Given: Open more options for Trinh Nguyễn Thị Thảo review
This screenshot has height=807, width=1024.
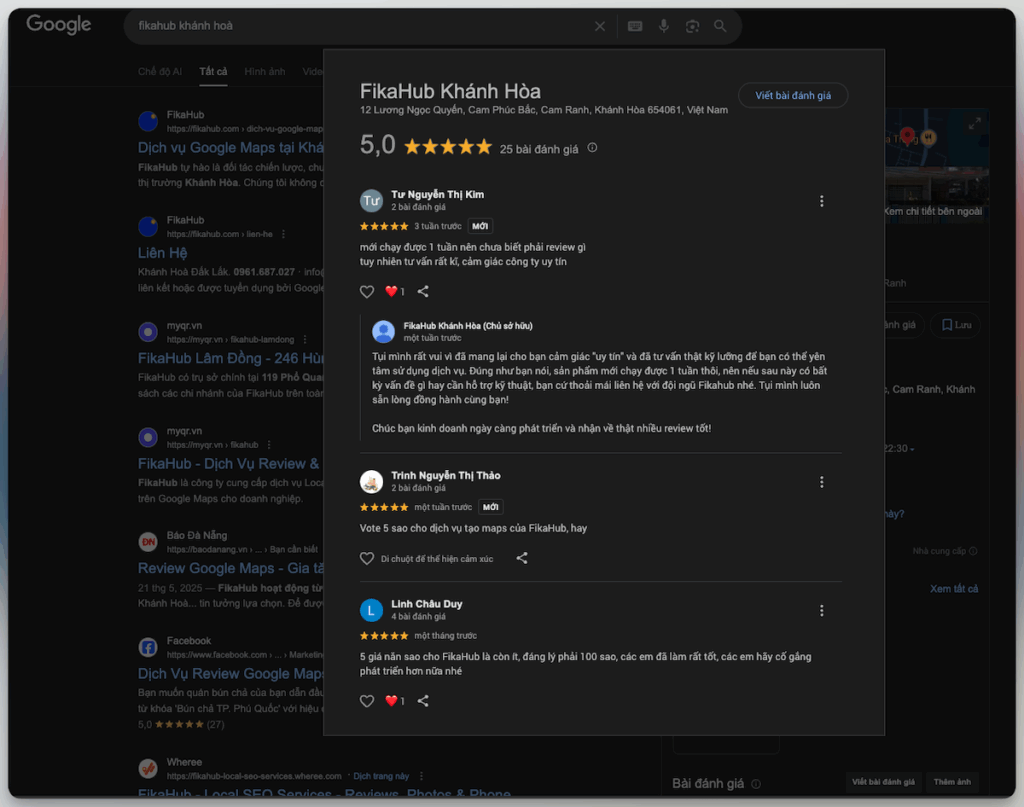Looking at the screenshot, I should pos(822,482).
